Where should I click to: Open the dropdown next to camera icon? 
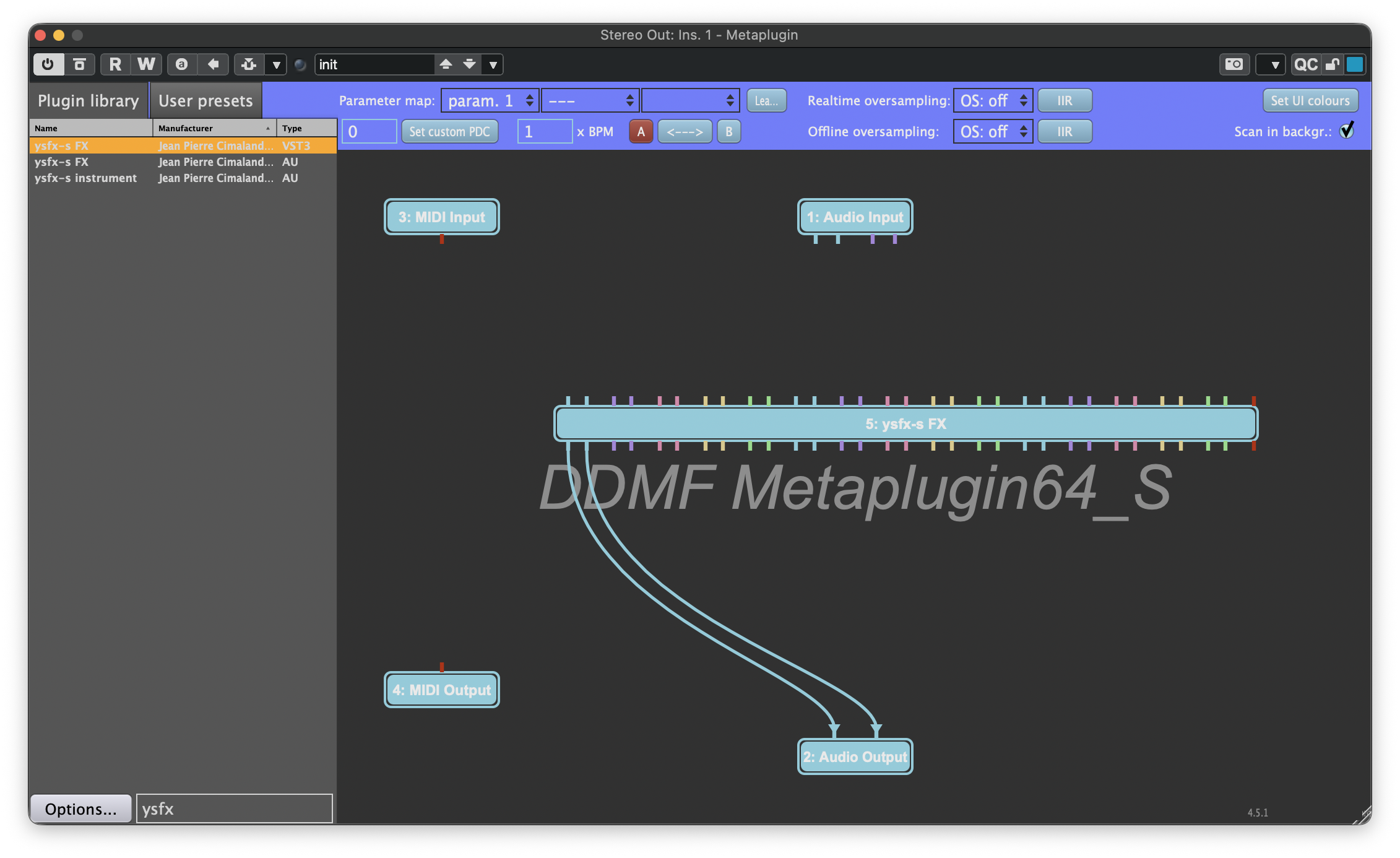click(x=1271, y=64)
